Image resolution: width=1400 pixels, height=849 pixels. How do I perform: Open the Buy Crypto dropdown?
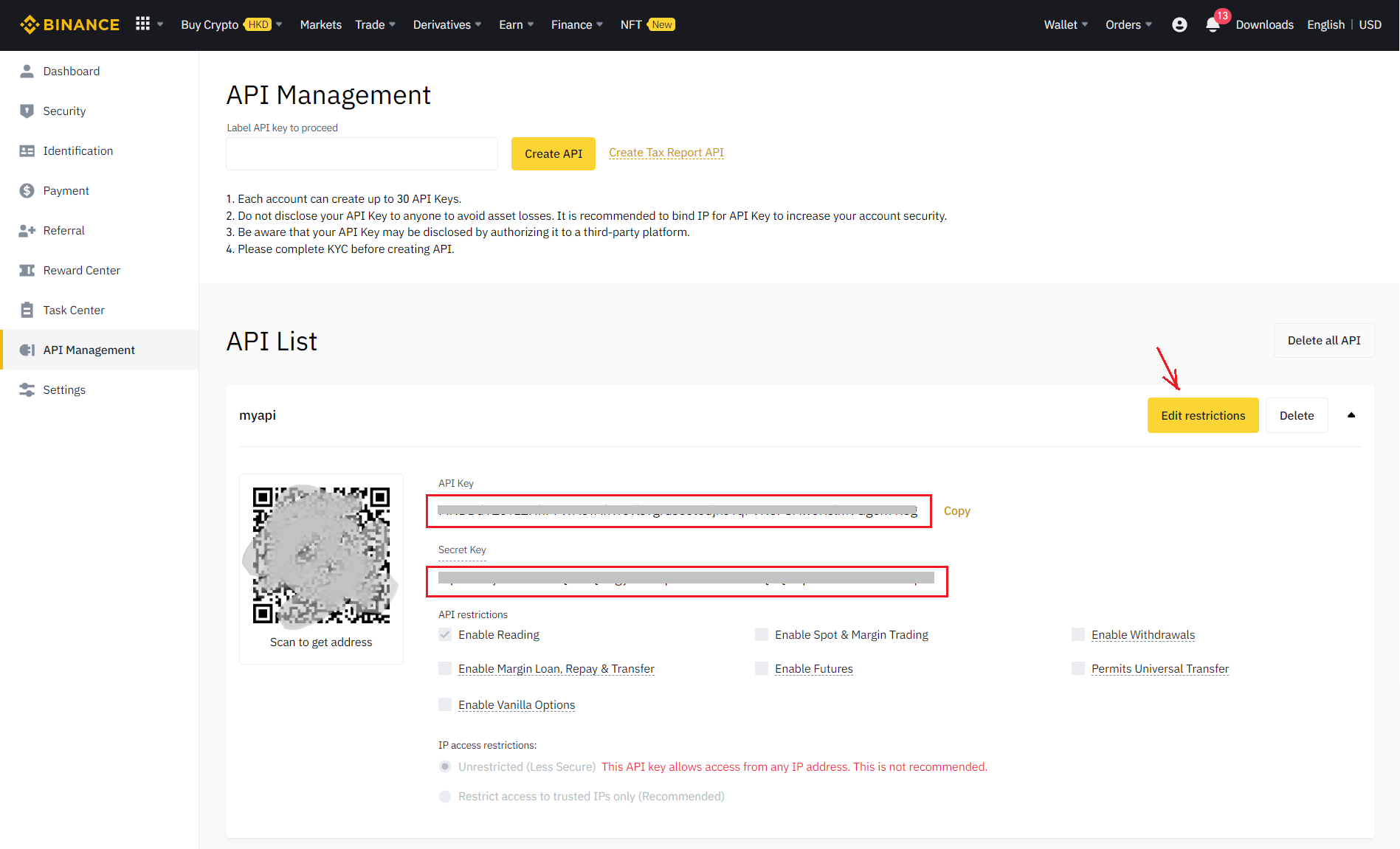231,24
